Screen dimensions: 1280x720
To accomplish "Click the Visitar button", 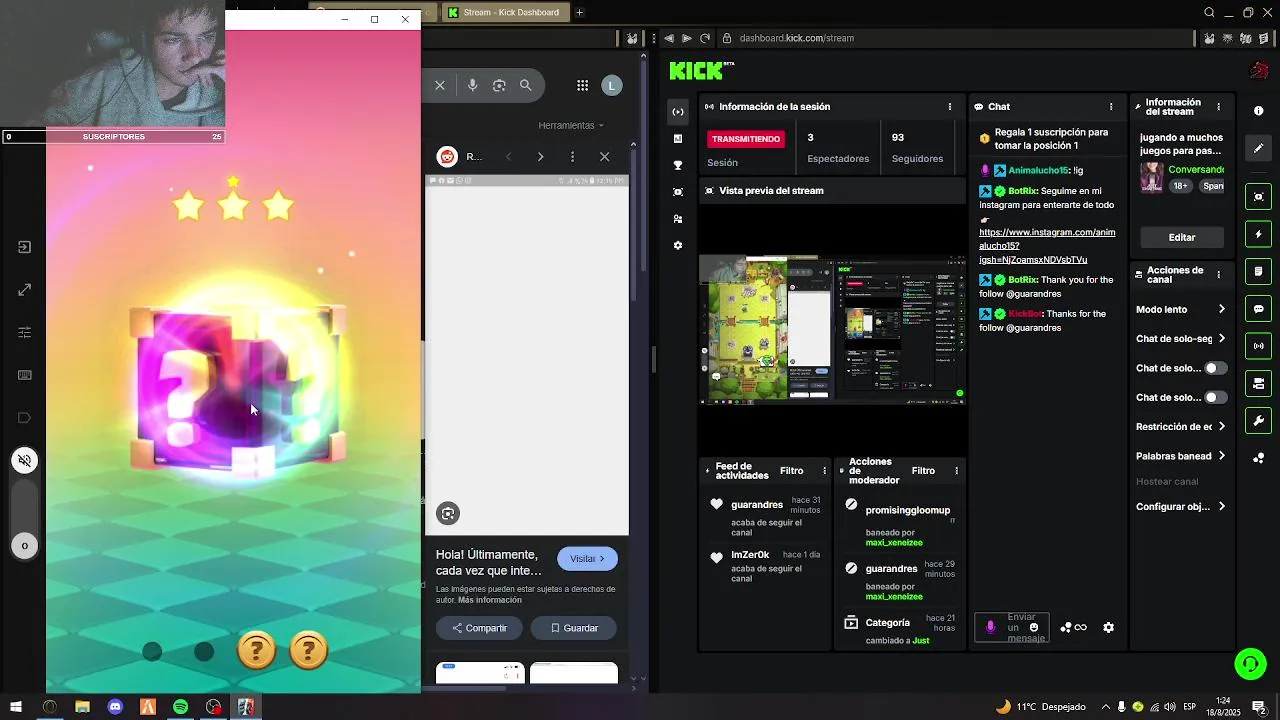I will click(588, 559).
